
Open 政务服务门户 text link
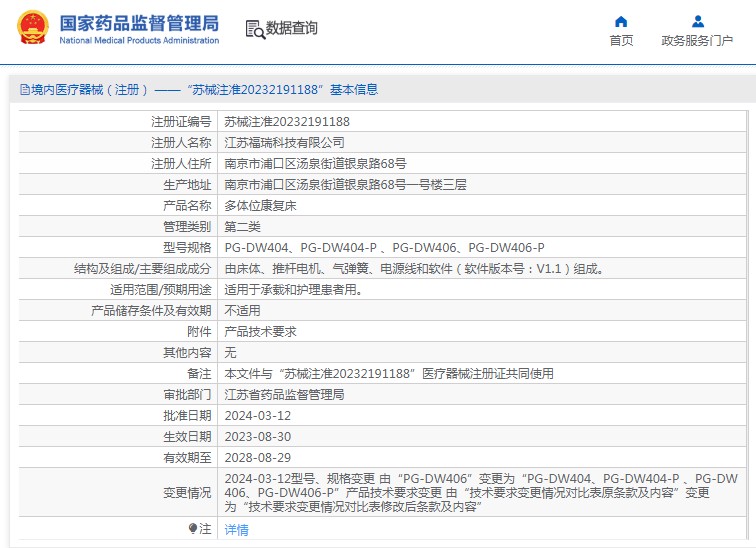click(x=697, y=40)
